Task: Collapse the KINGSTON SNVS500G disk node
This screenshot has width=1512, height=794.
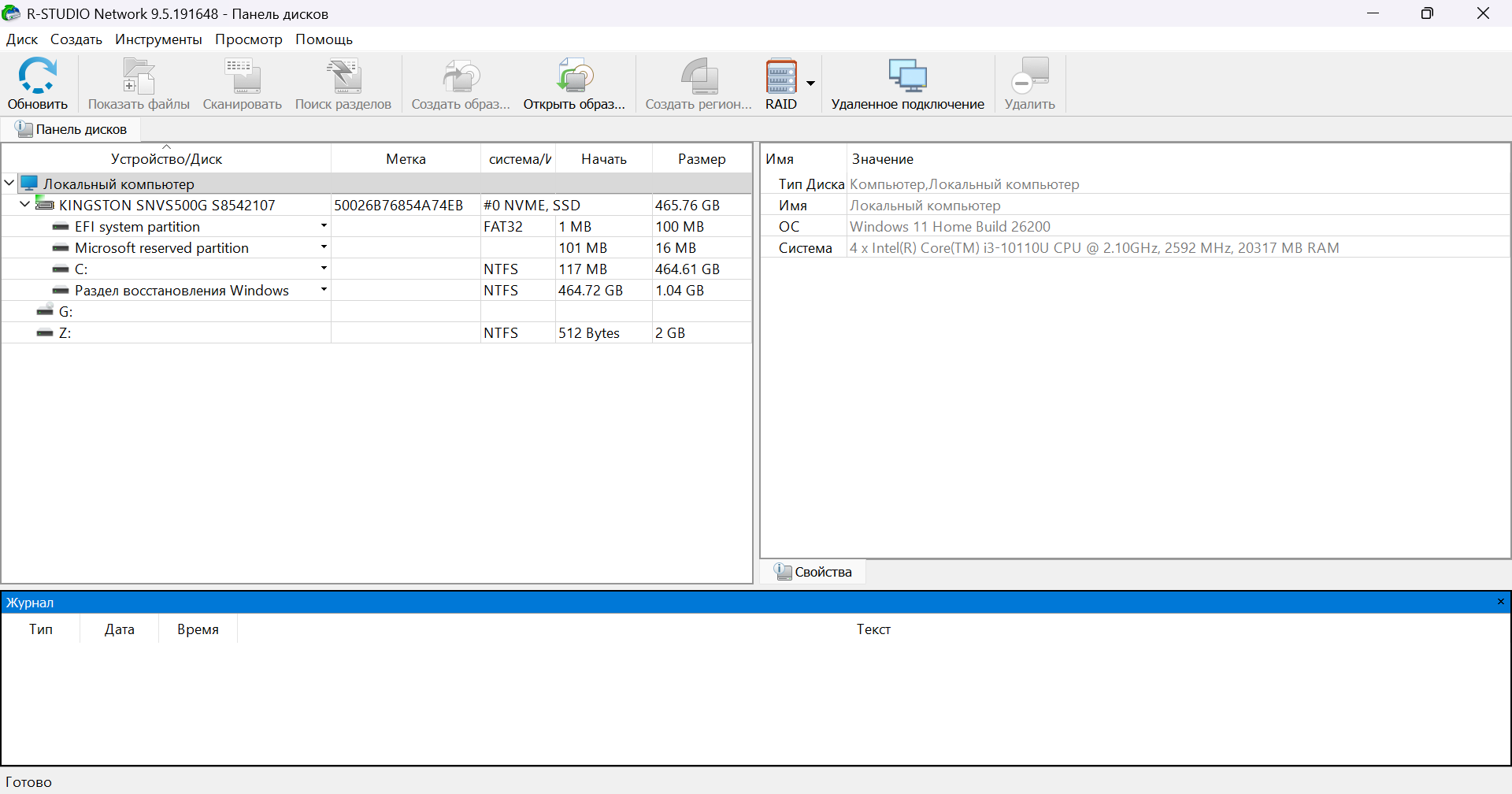Action: (25, 205)
